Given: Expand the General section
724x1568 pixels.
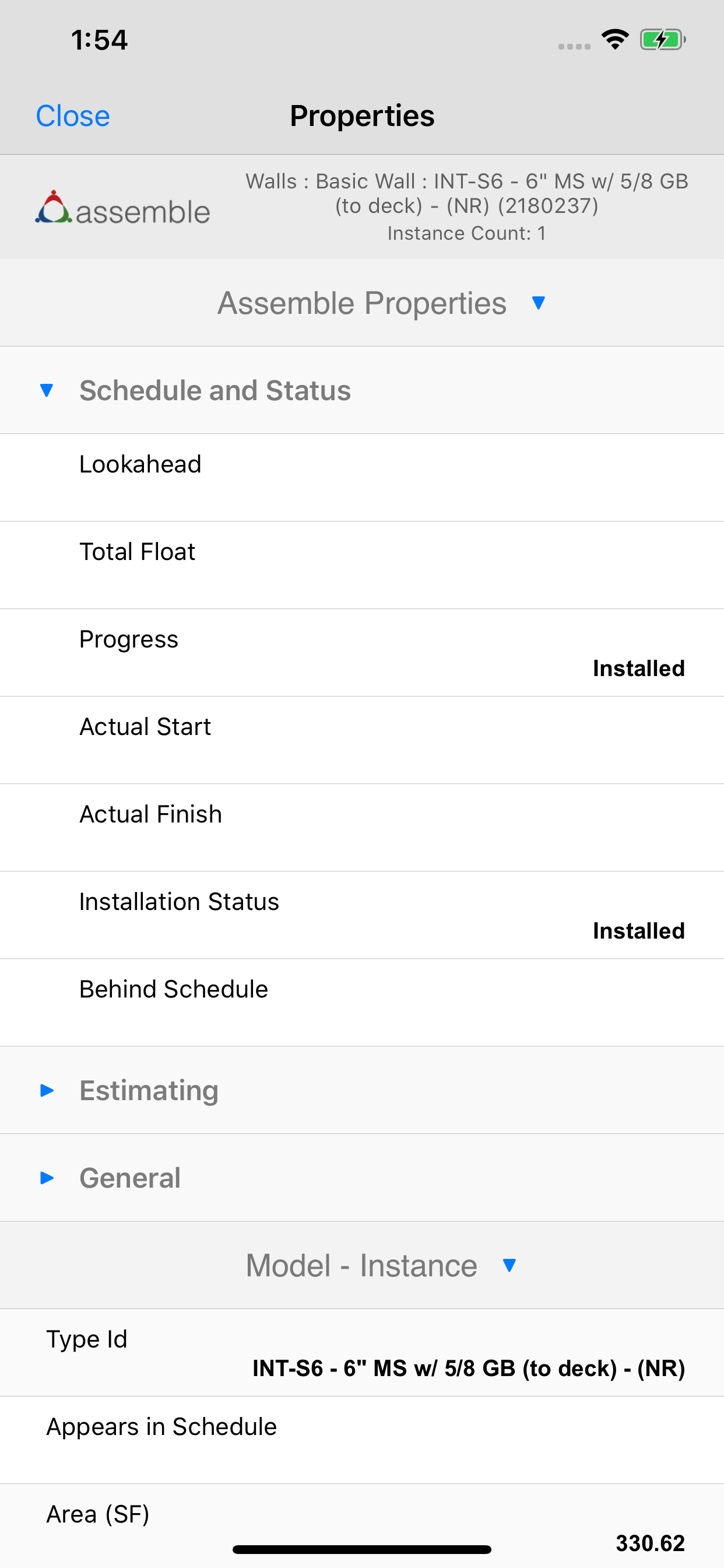Looking at the screenshot, I should (47, 1178).
